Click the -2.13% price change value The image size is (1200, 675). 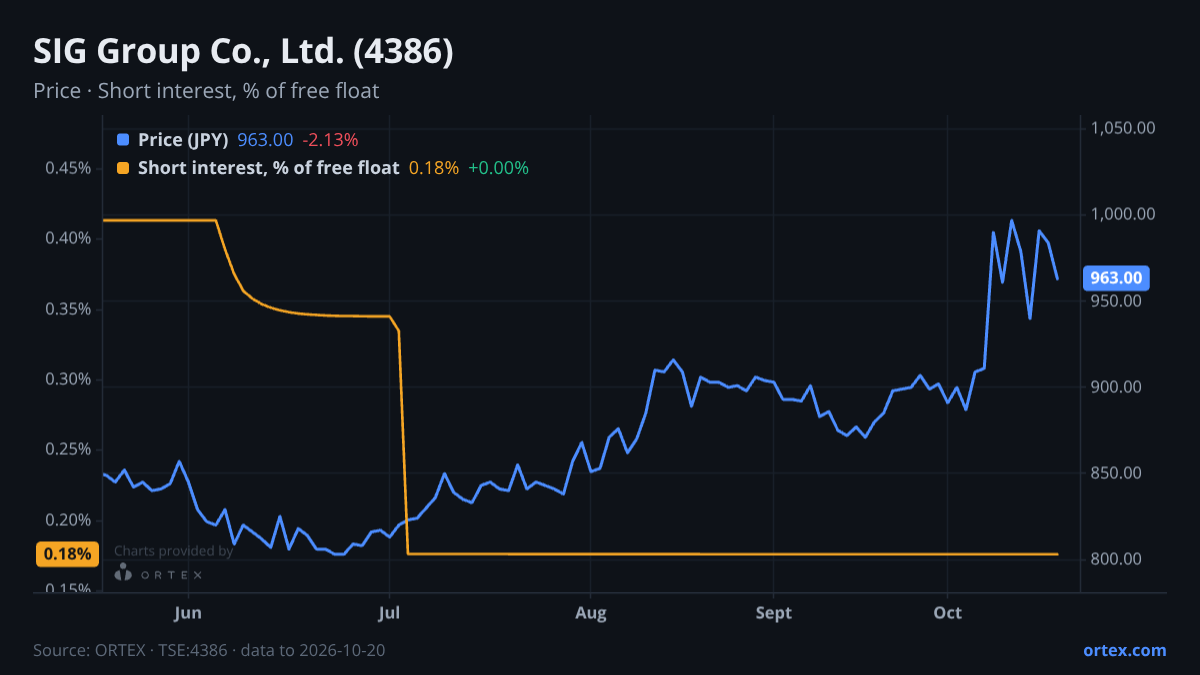point(330,140)
